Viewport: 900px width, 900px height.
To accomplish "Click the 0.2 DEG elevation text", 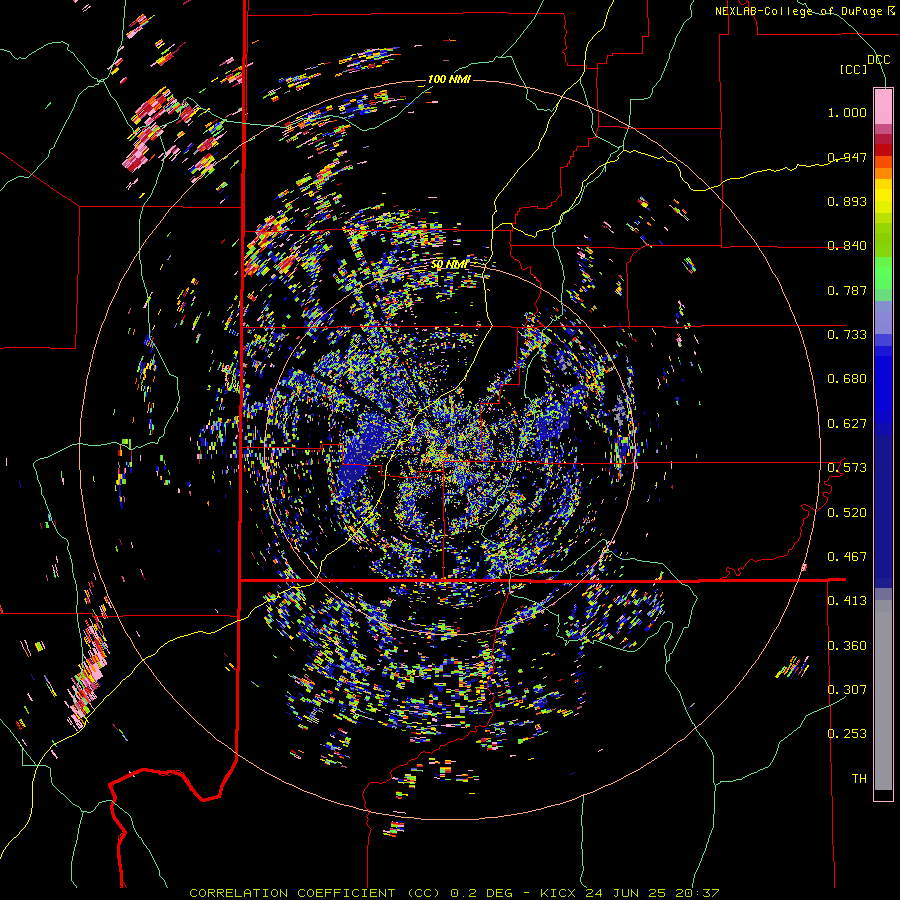I will pos(481,893).
